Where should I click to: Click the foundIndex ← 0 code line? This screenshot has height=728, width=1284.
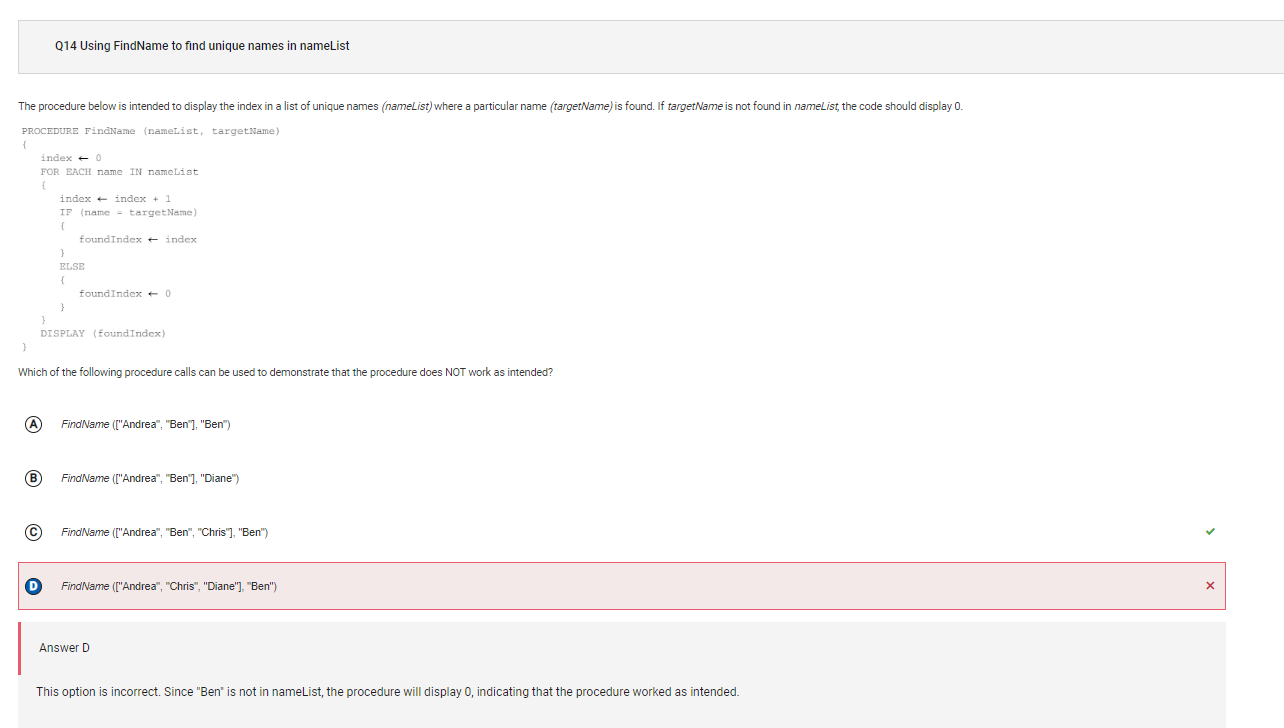tap(125, 293)
